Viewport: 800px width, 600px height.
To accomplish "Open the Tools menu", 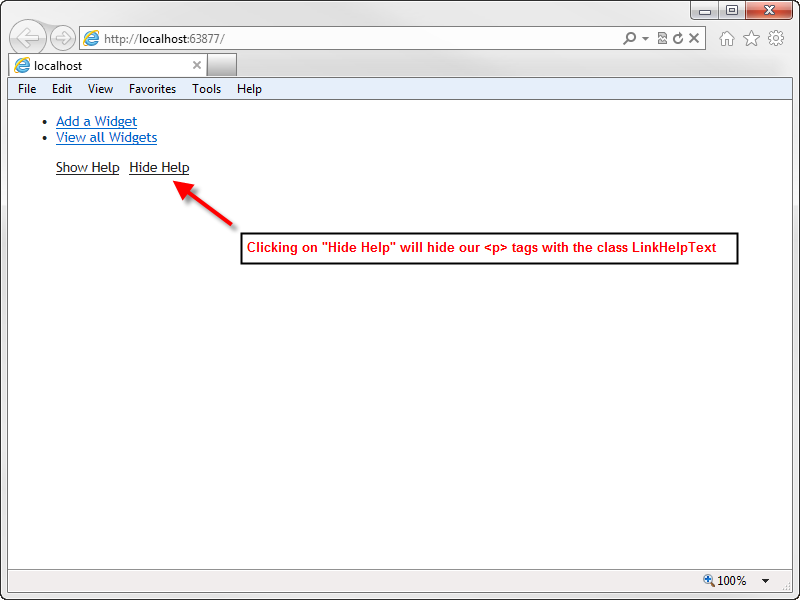I will tap(206, 89).
